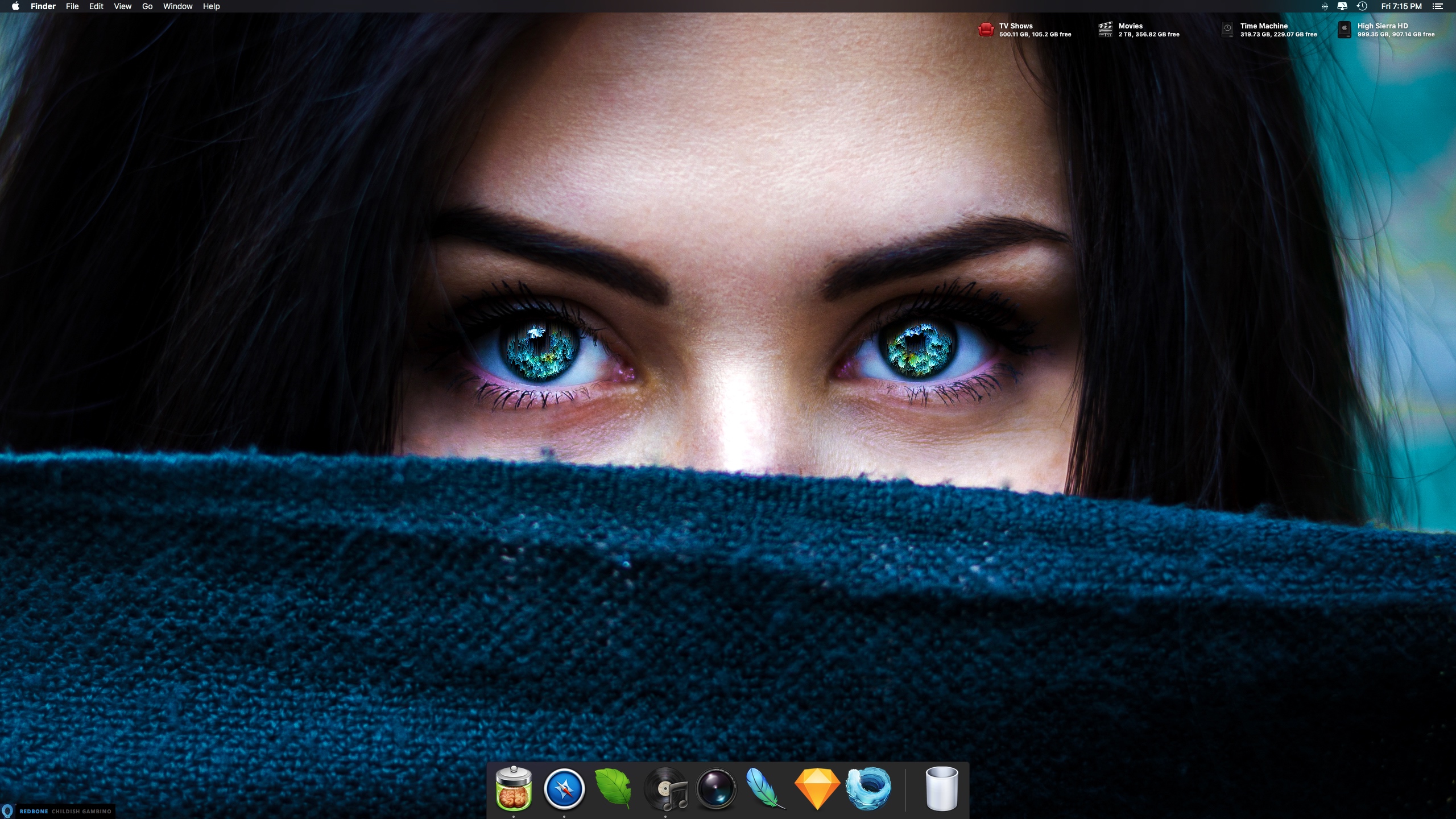Launch Sketch diamond icon in dock
The width and height of the screenshot is (1456, 819).
point(817,789)
